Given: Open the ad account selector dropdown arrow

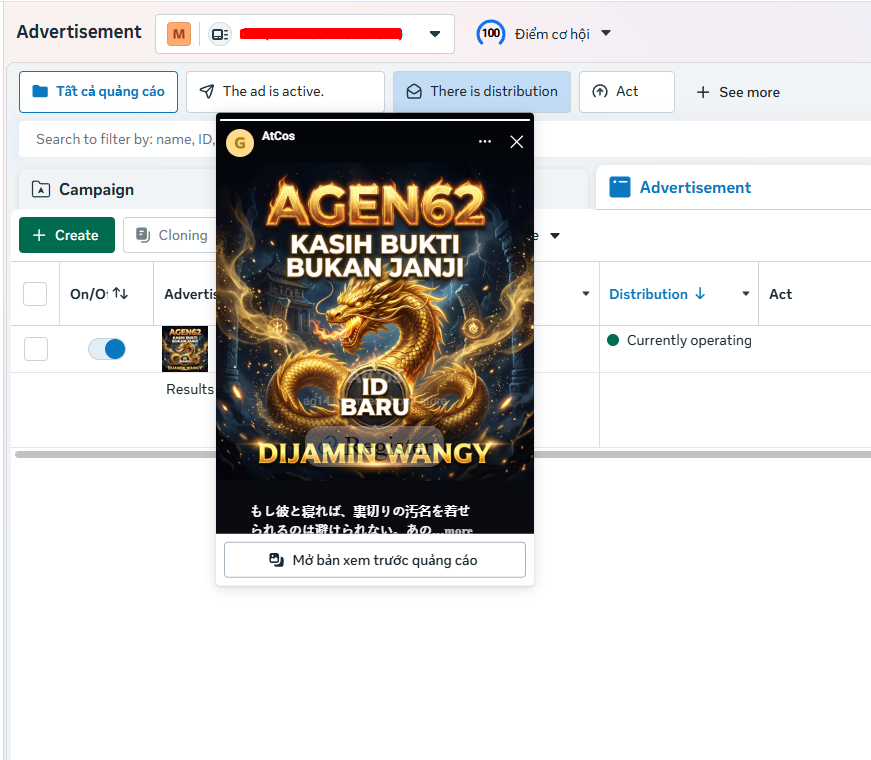Looking at the screenshot, I should (x=435, y=34).
